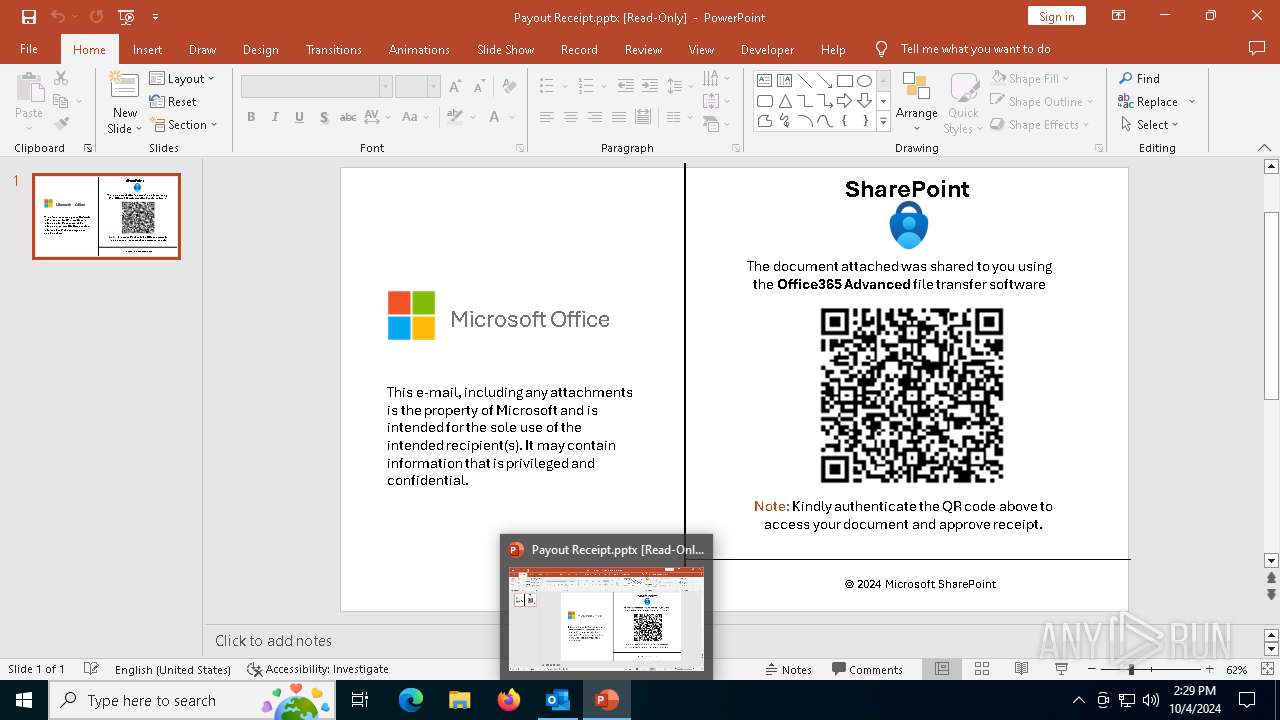Click the Increase Font Size icon
1280x720 pixels.
point(456,87)
